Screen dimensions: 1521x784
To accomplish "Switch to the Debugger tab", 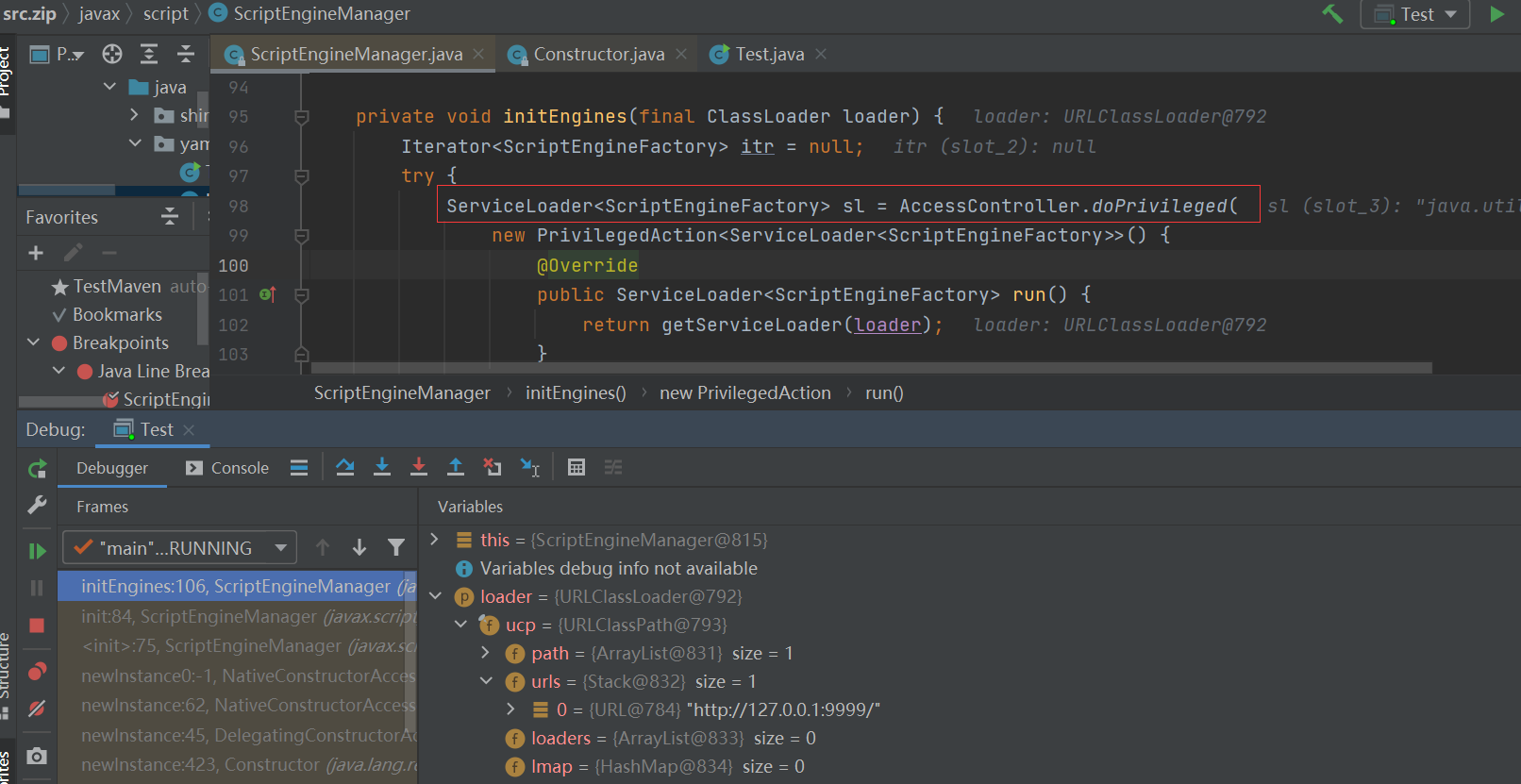I will pyautogui.click(x=112, y=468).
